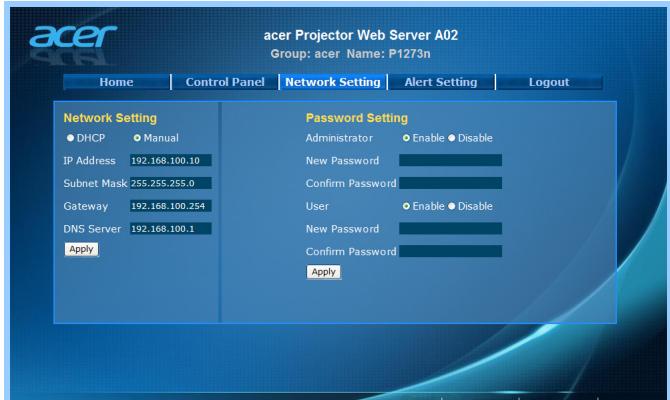Viewport: 670px width, 400px height.
Task: Click the User Confirm Password field
Action: (x=450, y=251)
